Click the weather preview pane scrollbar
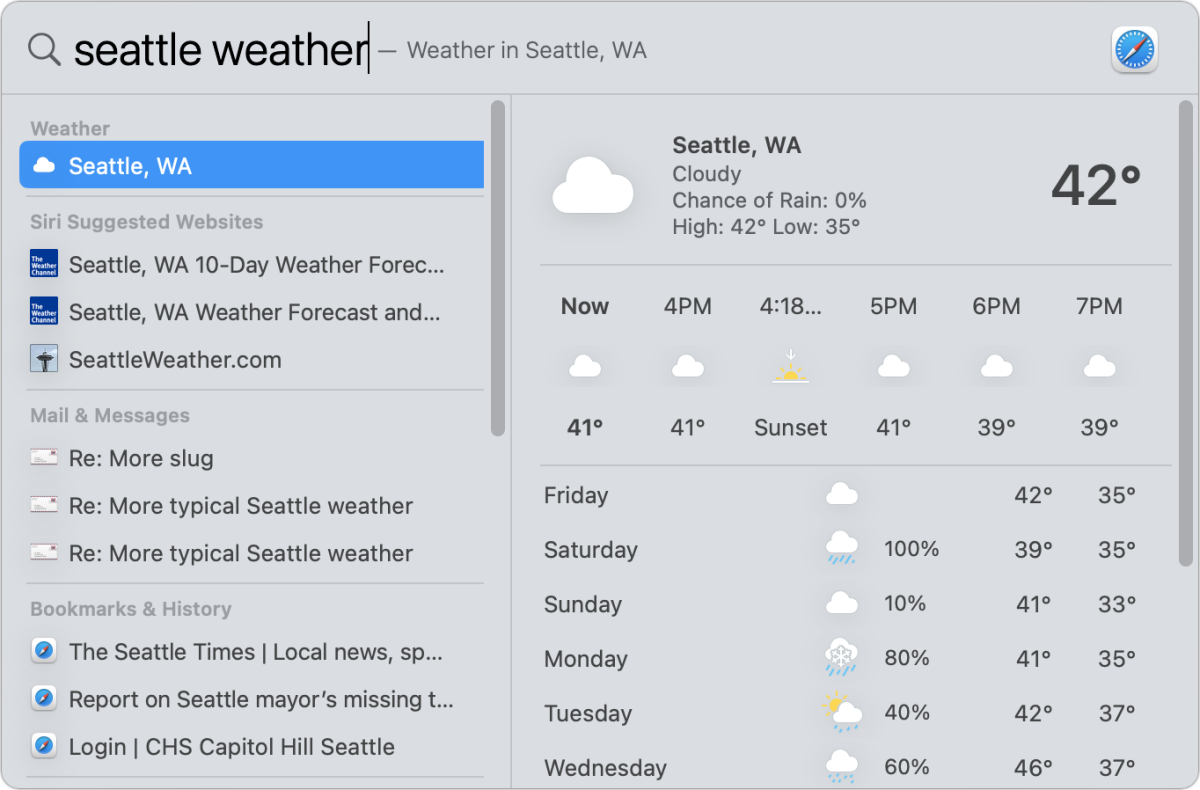This screenshot has height=790, width=1200. point(1186,333)
